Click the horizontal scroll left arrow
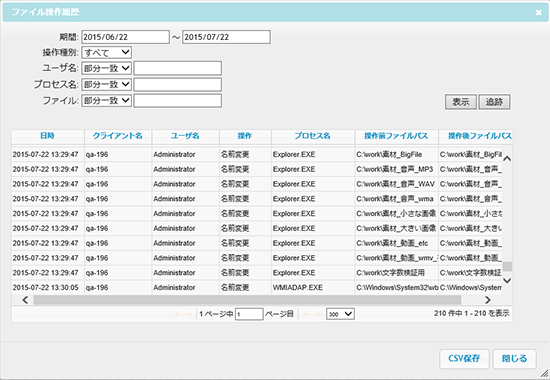This screenshot has height=380, width=550. click(25, 300)
